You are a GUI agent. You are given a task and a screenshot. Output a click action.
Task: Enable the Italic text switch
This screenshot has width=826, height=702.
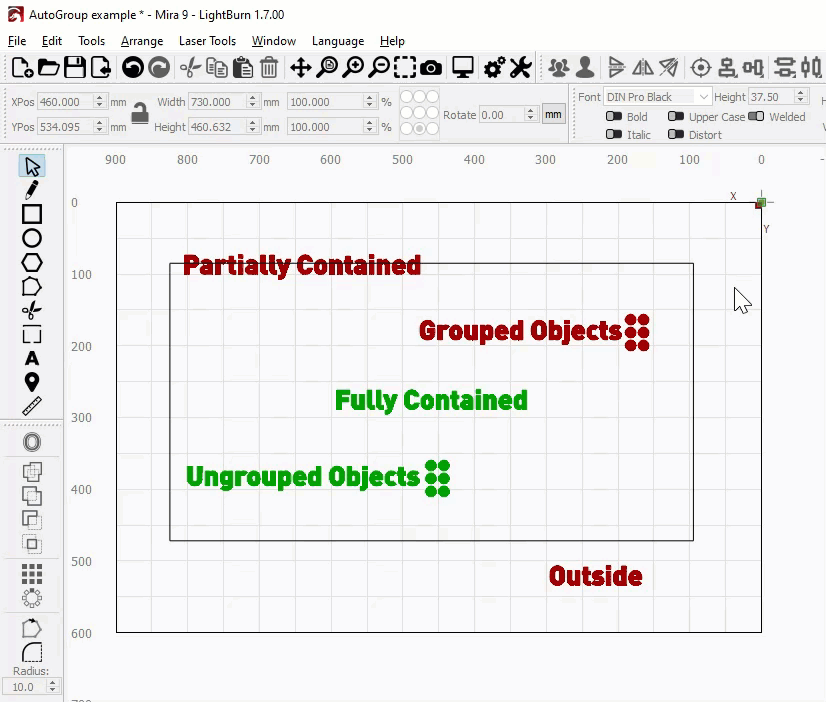[614, 135]
